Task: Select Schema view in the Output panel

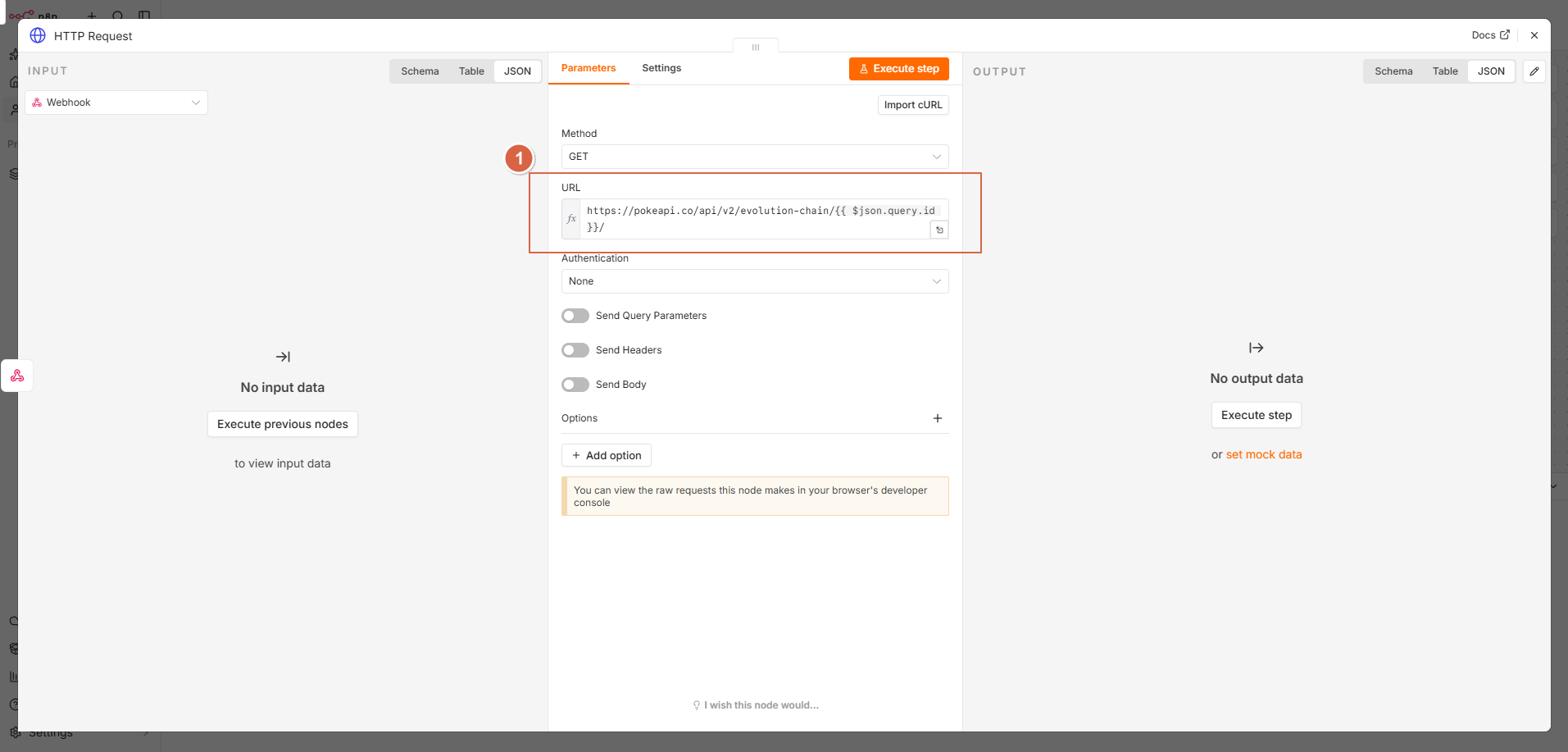Action: pyautogui.click(x=1393, y=71)
